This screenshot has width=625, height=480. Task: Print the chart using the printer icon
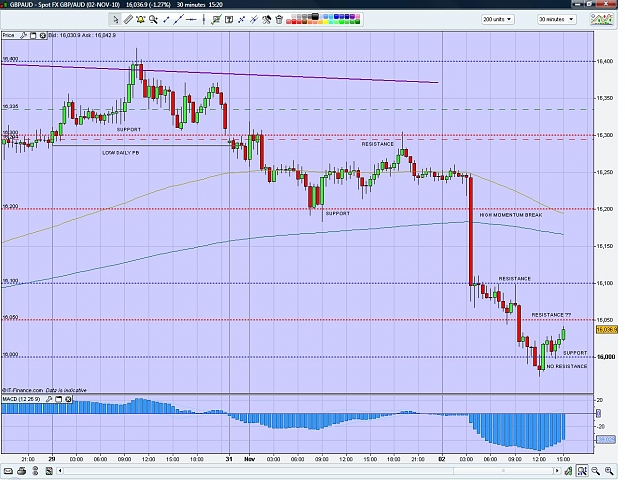pyautogui.click(x=22, y=471)
